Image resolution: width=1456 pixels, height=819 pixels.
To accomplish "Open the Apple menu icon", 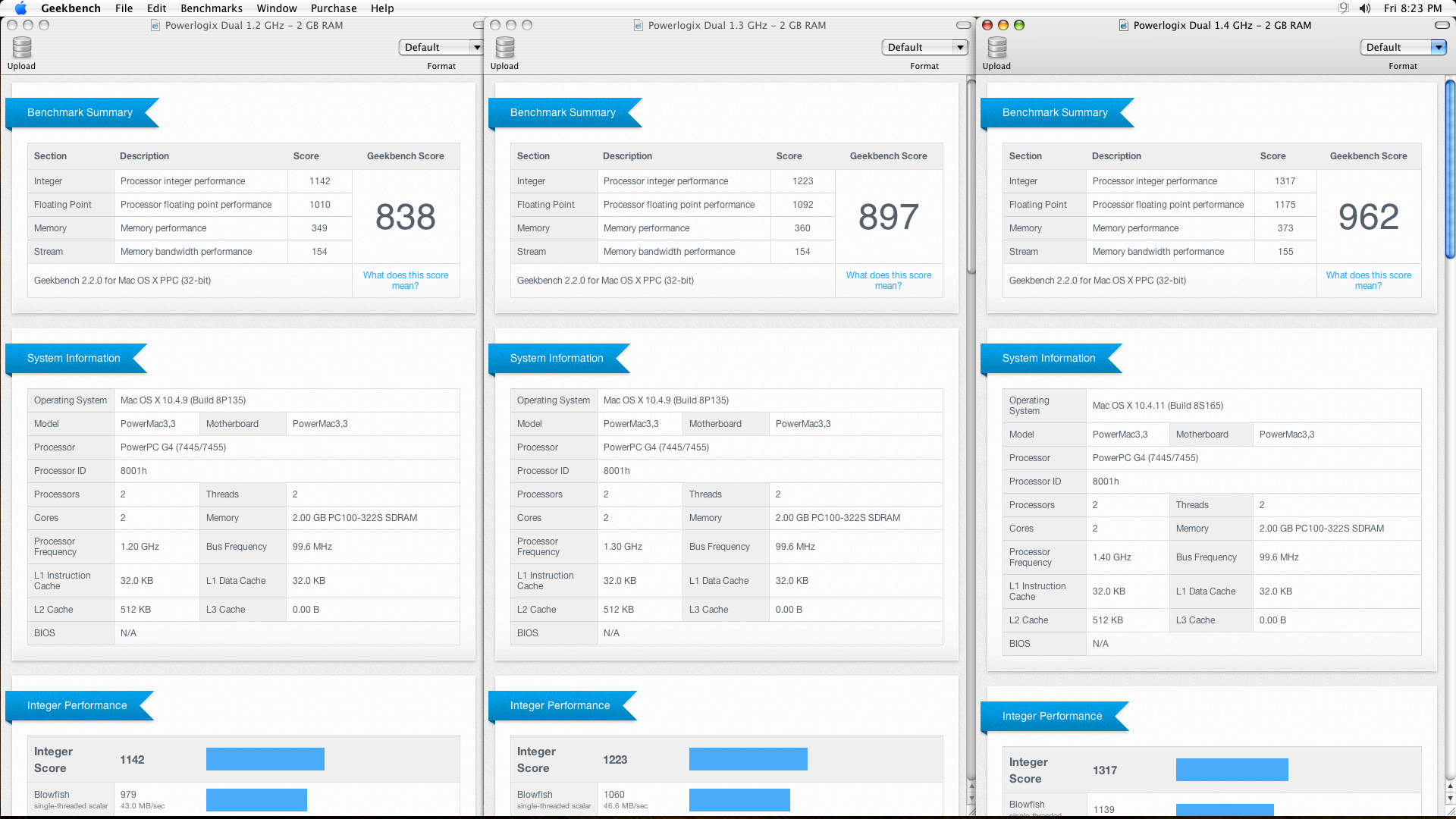I will [20, 8].
